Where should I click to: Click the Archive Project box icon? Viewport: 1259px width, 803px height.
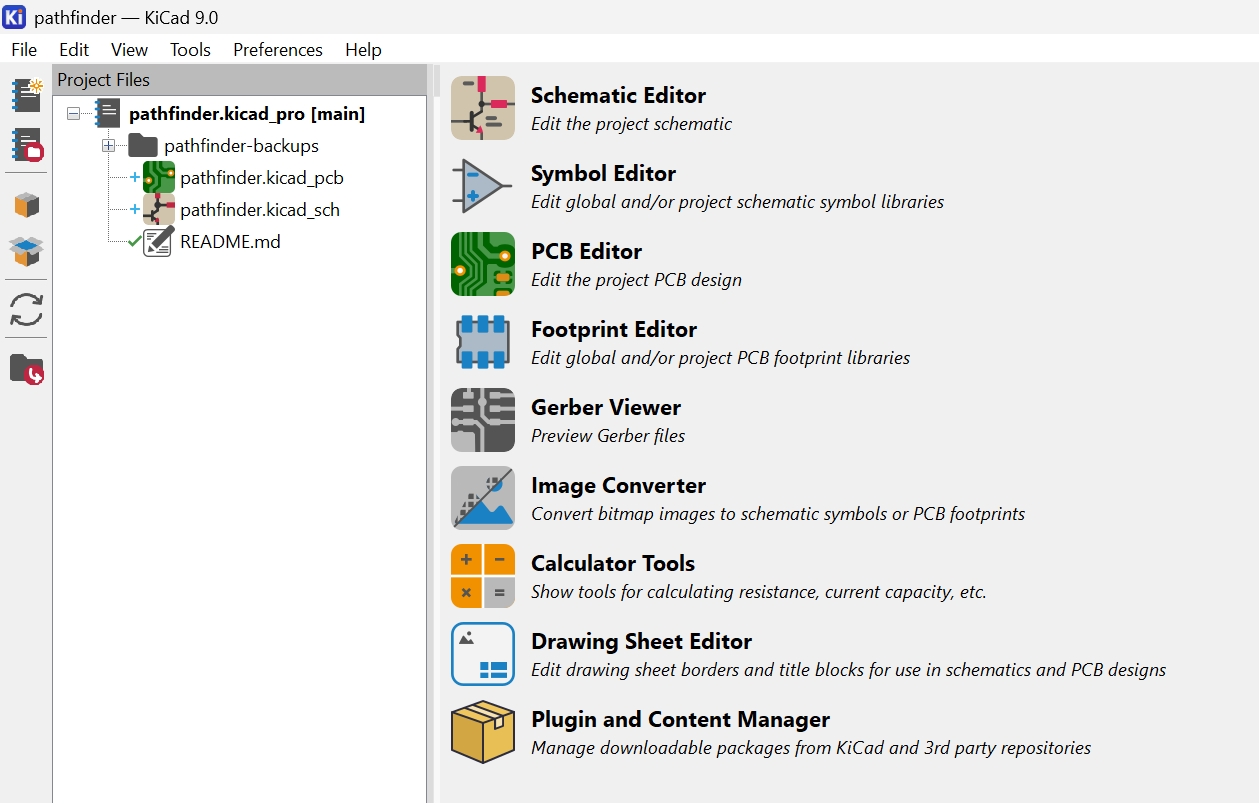click(x=27, y=205)
